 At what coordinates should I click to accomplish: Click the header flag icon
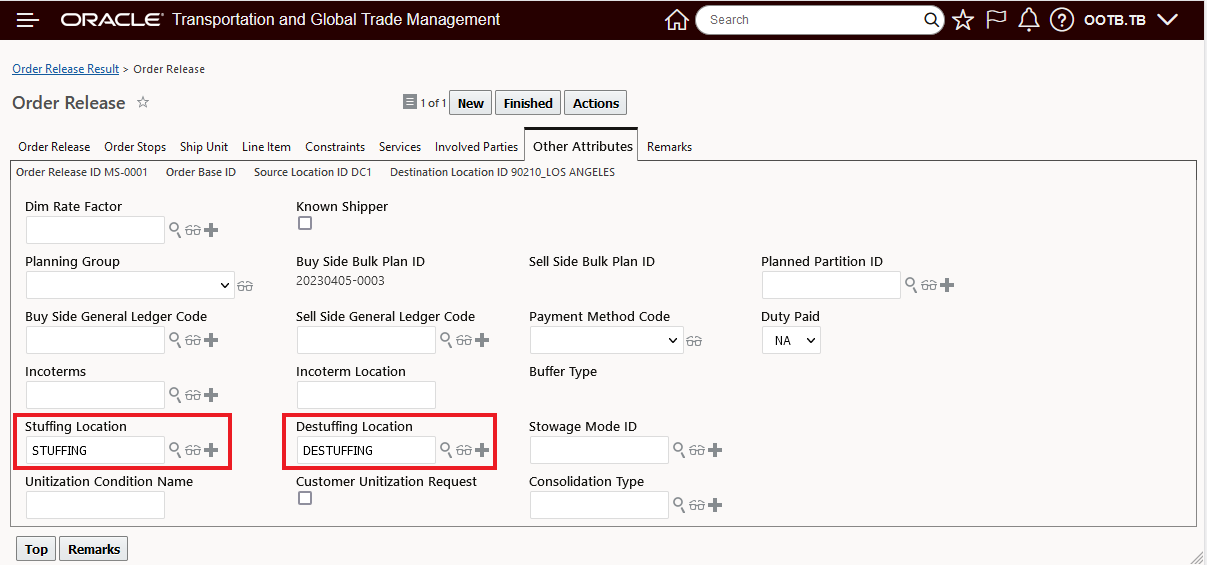[996, 20]
